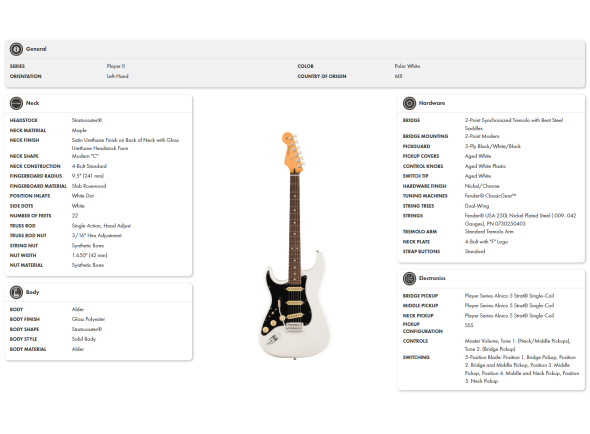The width and height of the screenshot is (590, 434).
Task: Click the PICKUP COVERS label
Action: click(x=421, y=156)
